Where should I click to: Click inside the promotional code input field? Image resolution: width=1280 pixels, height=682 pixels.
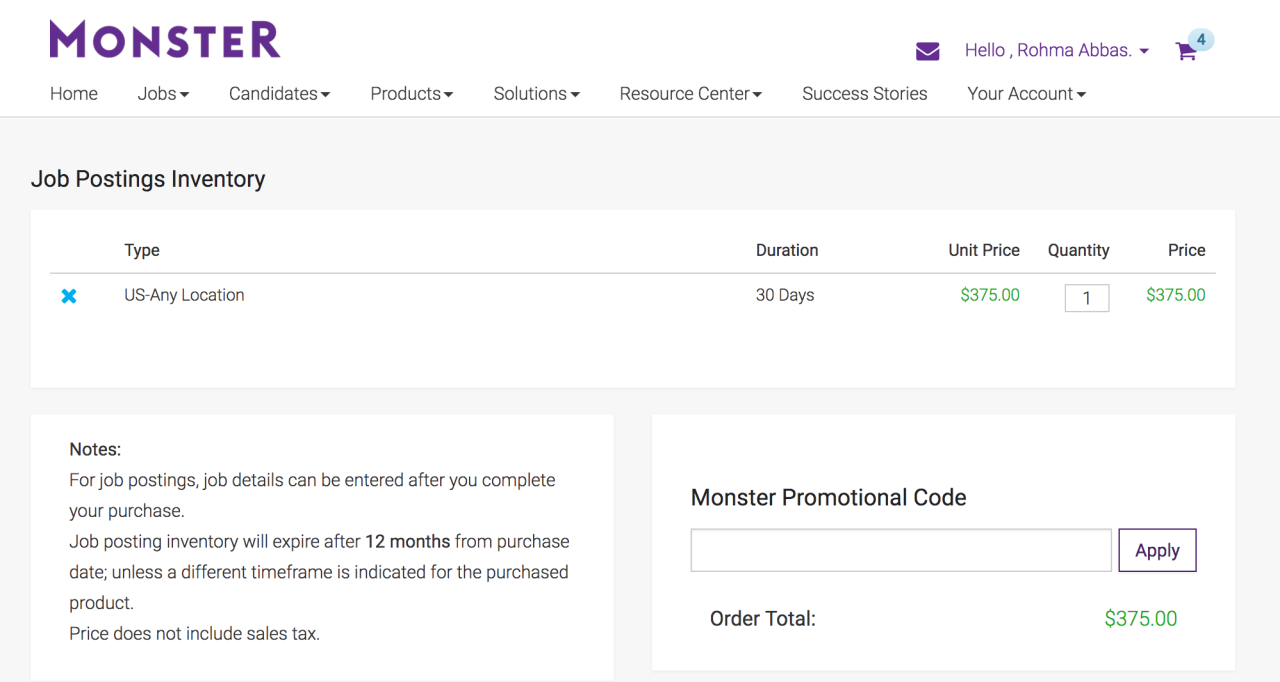point(900,550)
